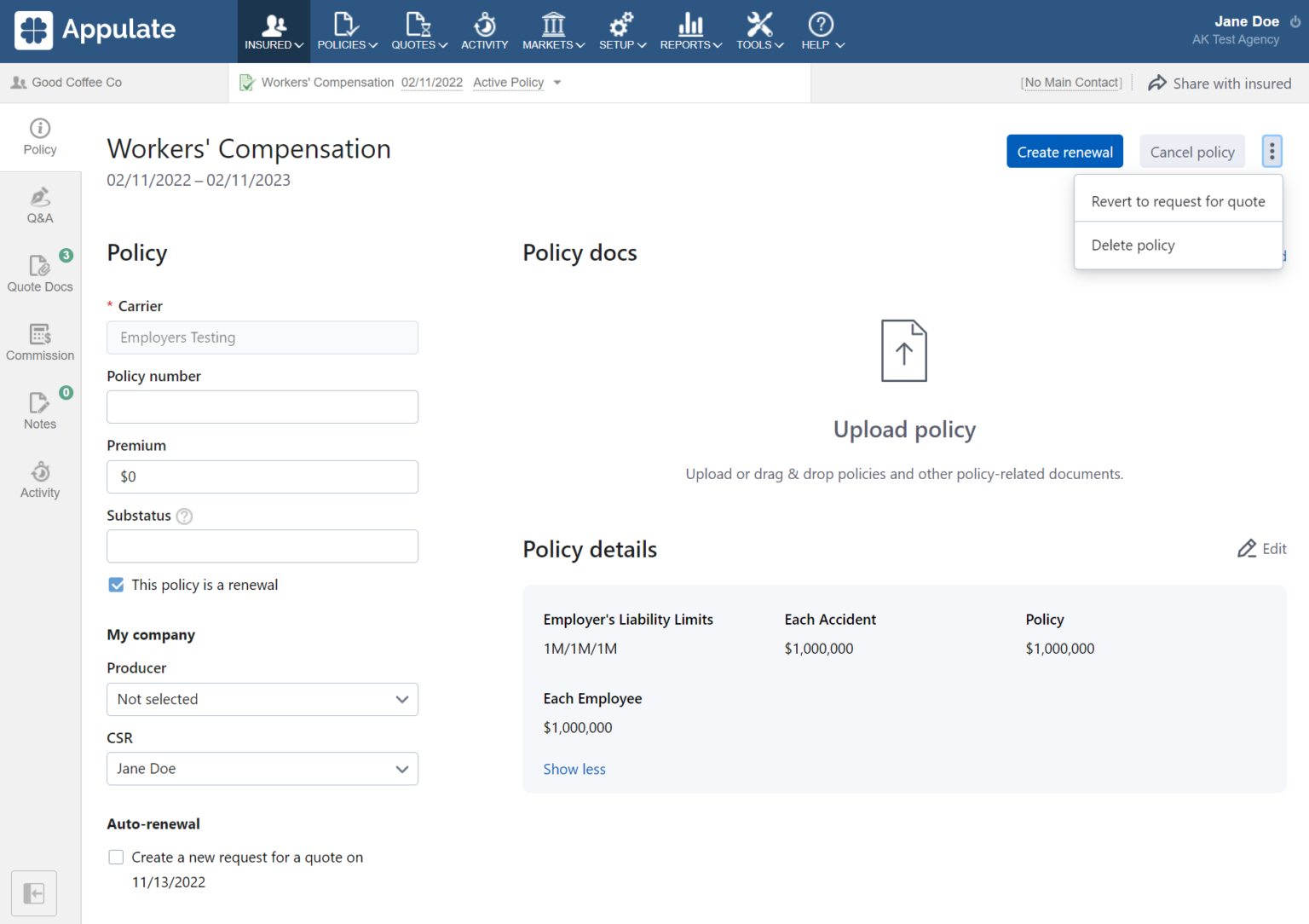Open the Producer dropdown
Viewport: 1309px width, 924px height.
[x=262, y=699]
